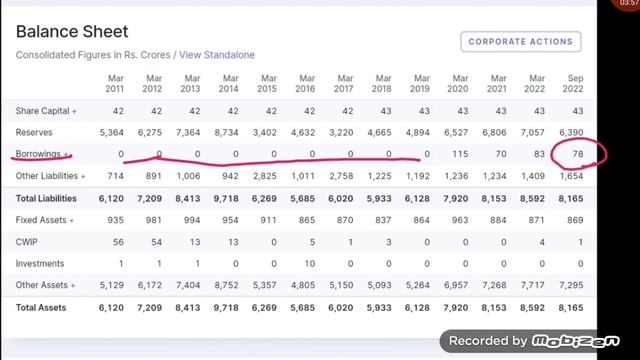Follow the View Standalone link
Image resolution: width=640 pixels, height=360 pixels.
pyautogui.click(x=217, y=55)
